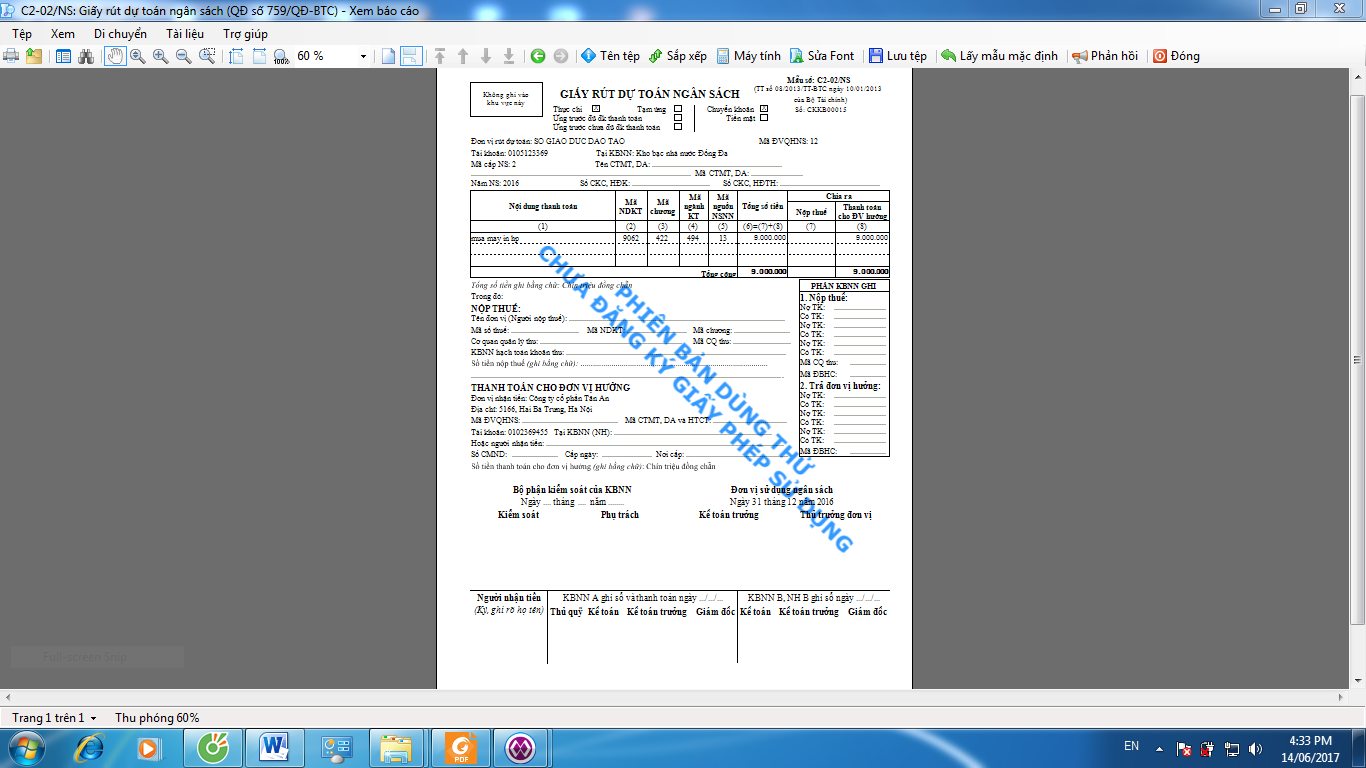Click the fit page width icon
The width and height of the screenshot is (1366, 768).
click(236, 56)
